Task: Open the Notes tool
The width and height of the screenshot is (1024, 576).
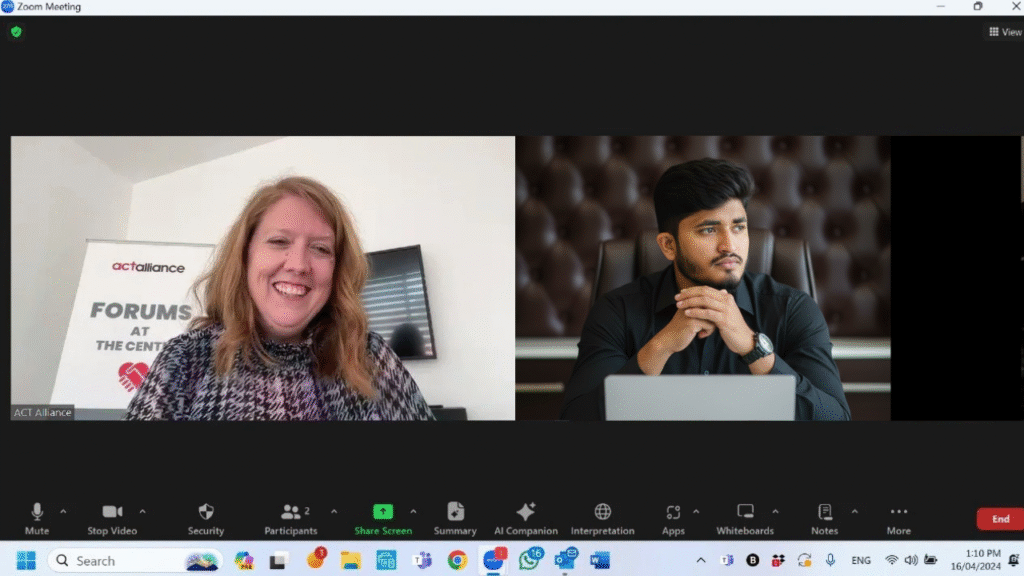Action: click(x=824, y=516)
